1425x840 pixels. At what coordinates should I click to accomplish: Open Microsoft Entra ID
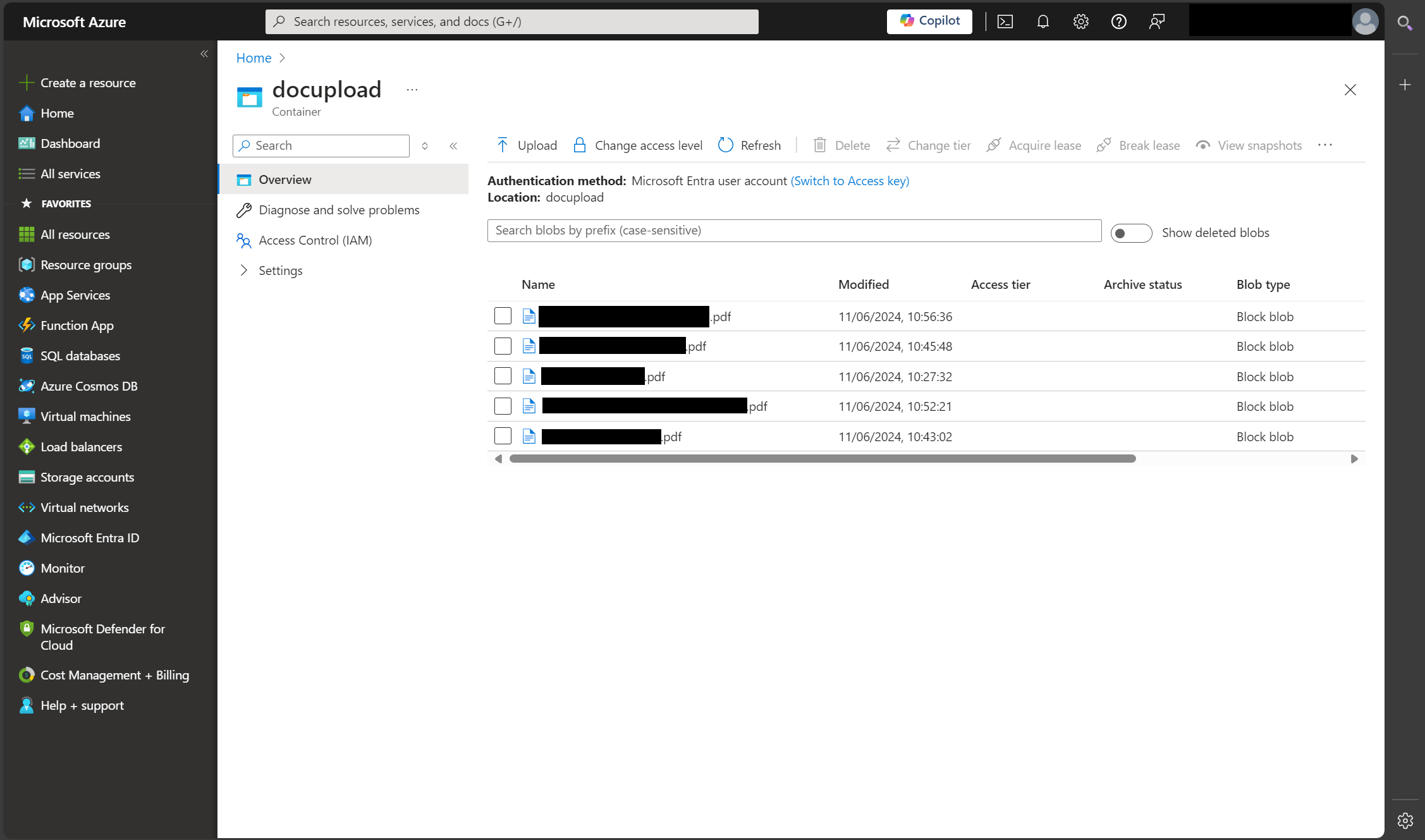click(90, 538)
